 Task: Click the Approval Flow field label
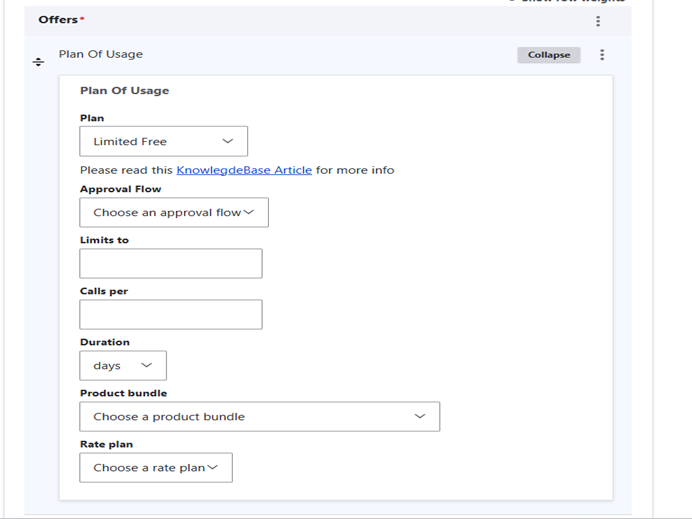[120, 189]
